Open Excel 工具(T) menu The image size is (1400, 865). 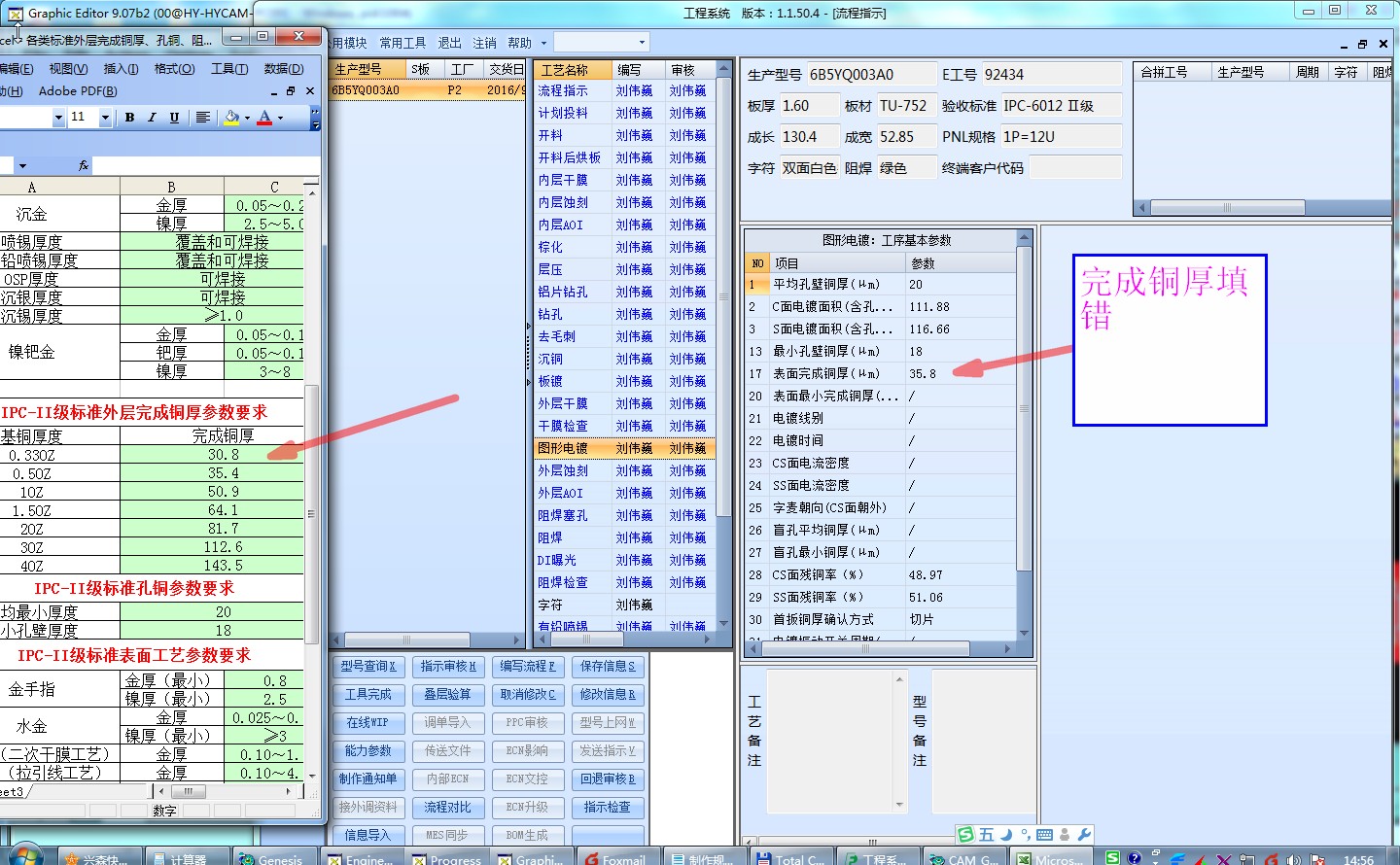click(229, 69)
